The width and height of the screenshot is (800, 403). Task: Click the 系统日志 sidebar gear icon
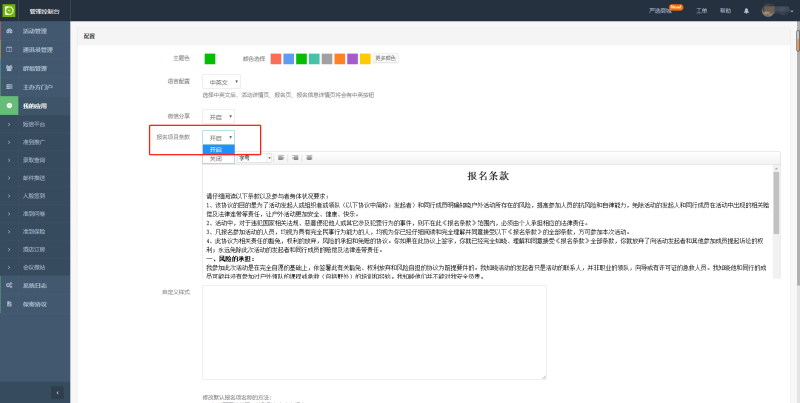[x=9, y=285]
